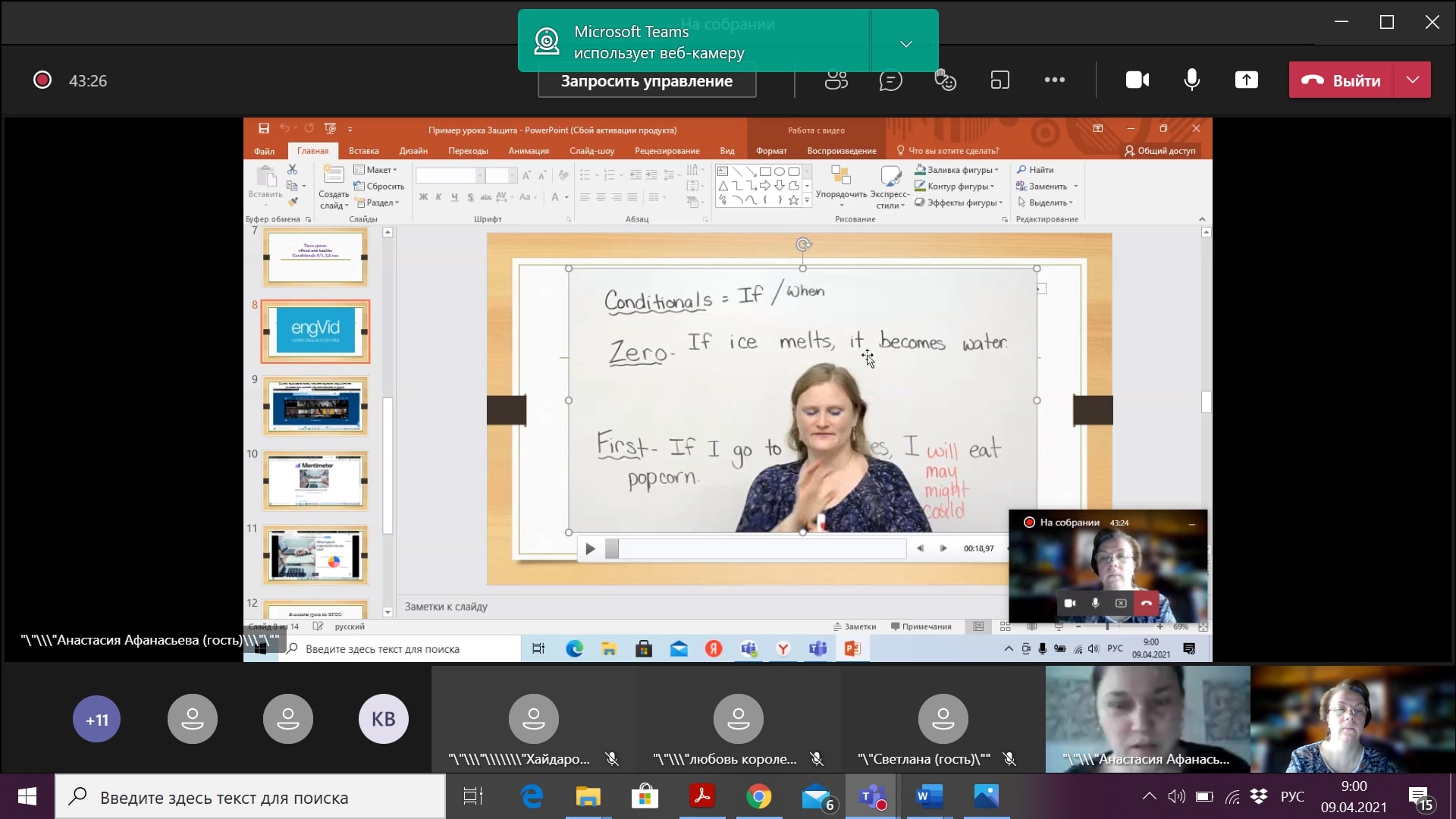
Task: Open the meeting chat conversation
Action: (x=890, y=80)
